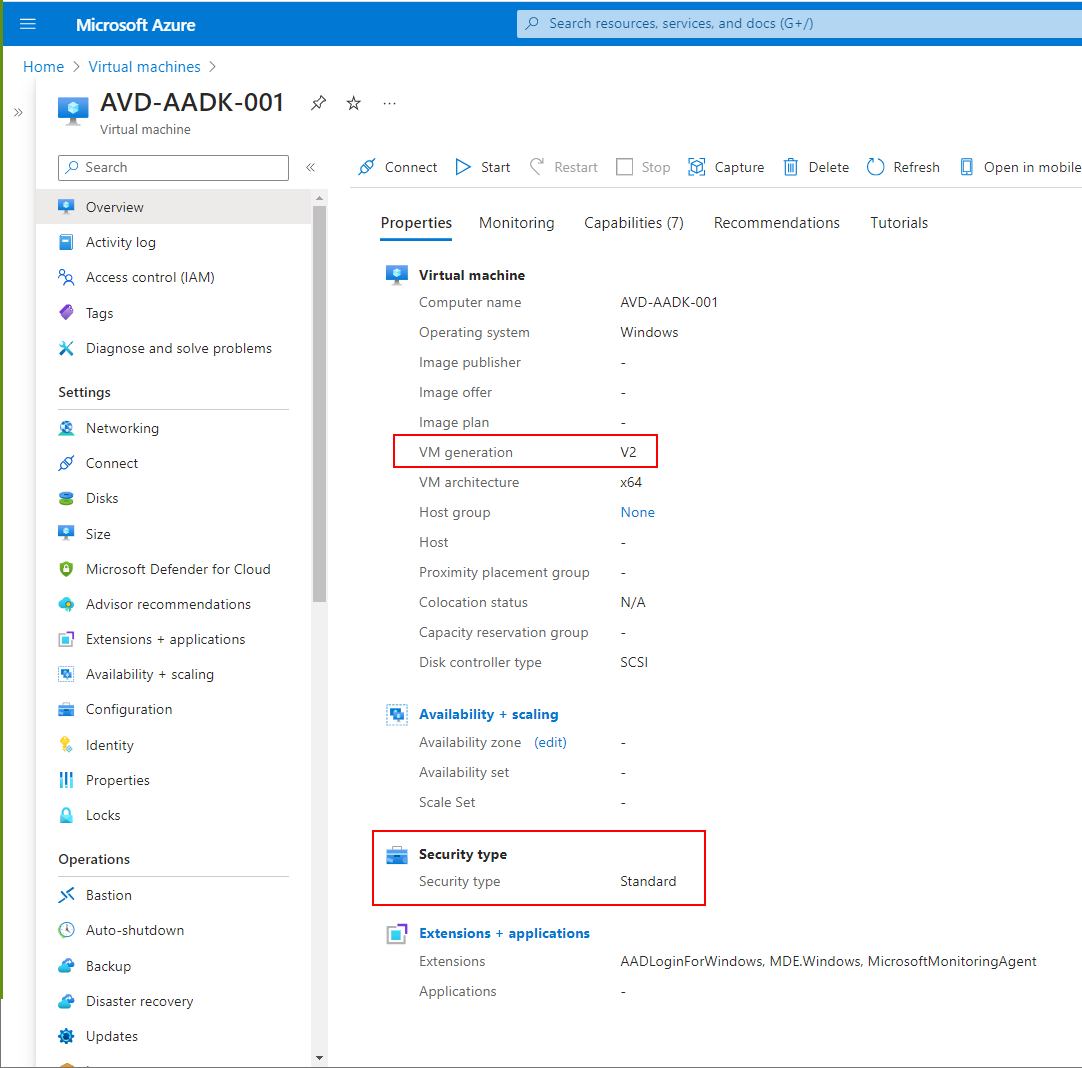
Task: Click Extensions + applications sidebar icon
Action: coord(66,640)
